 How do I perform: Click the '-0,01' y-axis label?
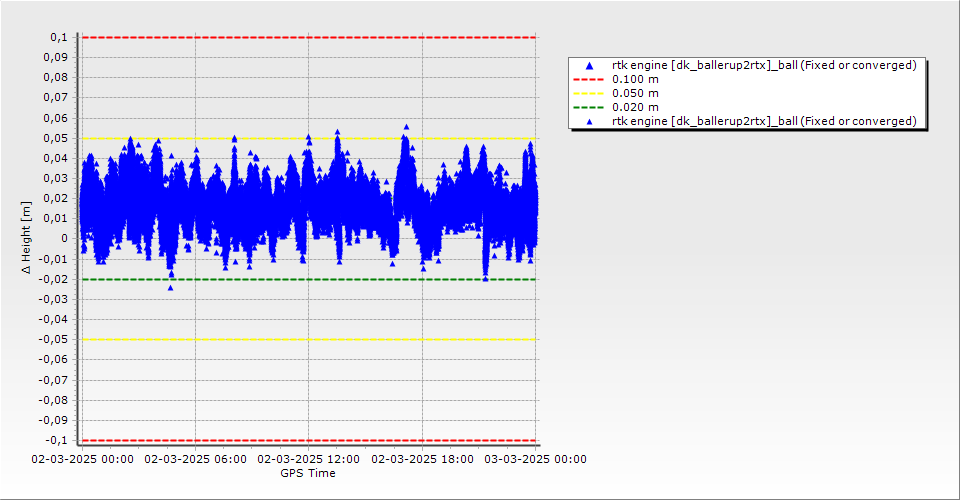tap(53, 259)
